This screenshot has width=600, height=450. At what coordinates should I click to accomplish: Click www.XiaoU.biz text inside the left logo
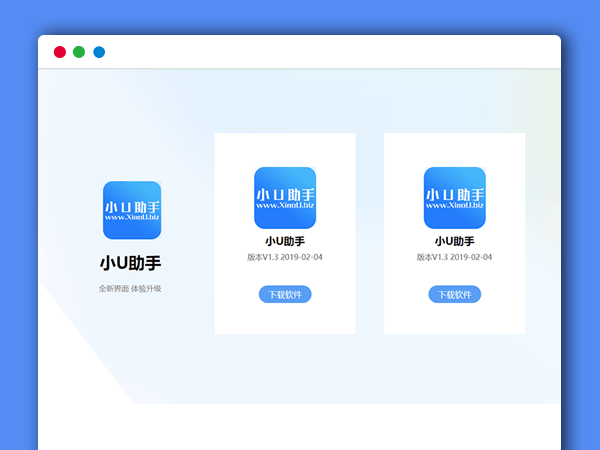coord(132,217)
